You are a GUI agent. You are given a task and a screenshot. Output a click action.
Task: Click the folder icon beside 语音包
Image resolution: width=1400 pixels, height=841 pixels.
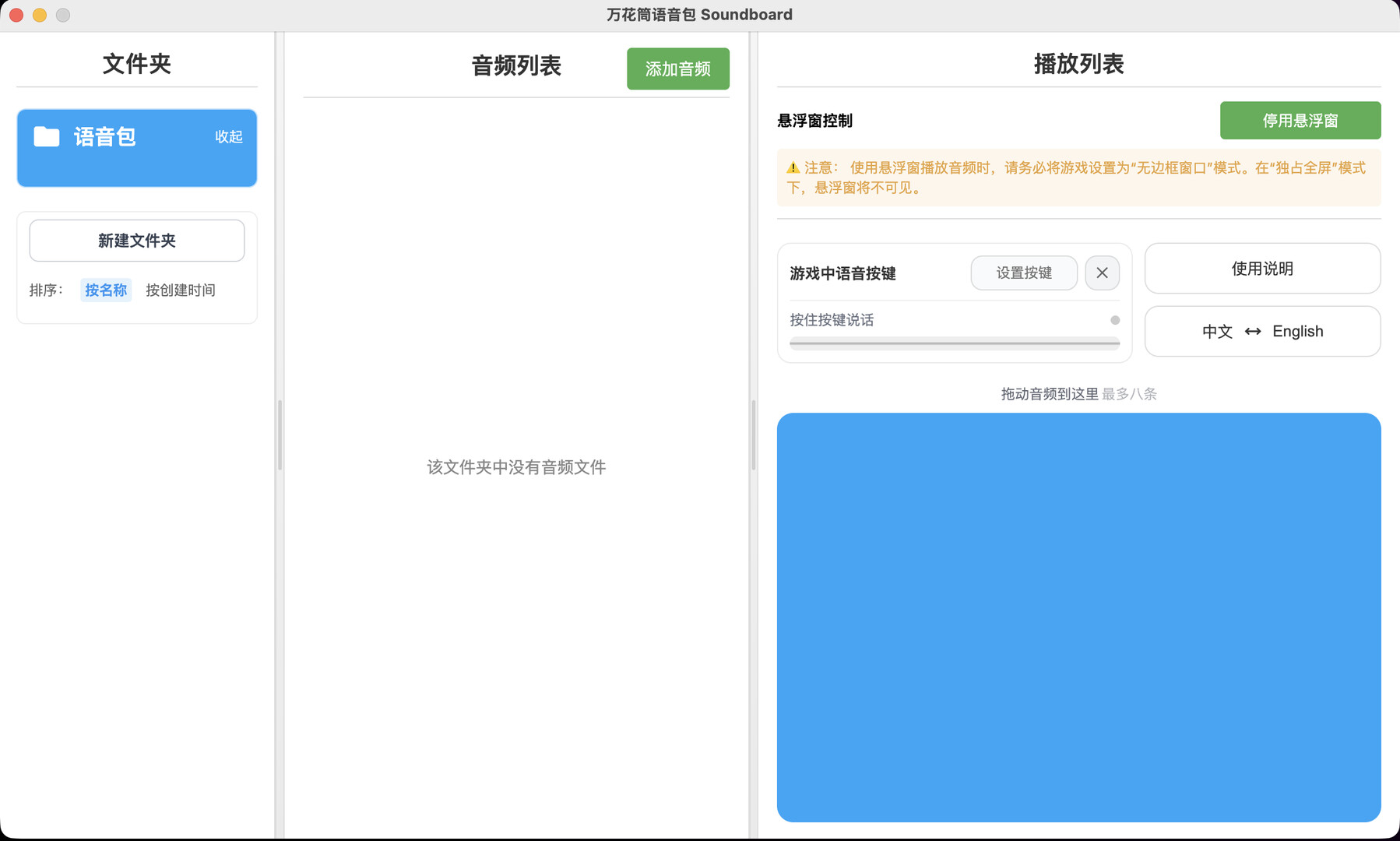coord(47,136)
